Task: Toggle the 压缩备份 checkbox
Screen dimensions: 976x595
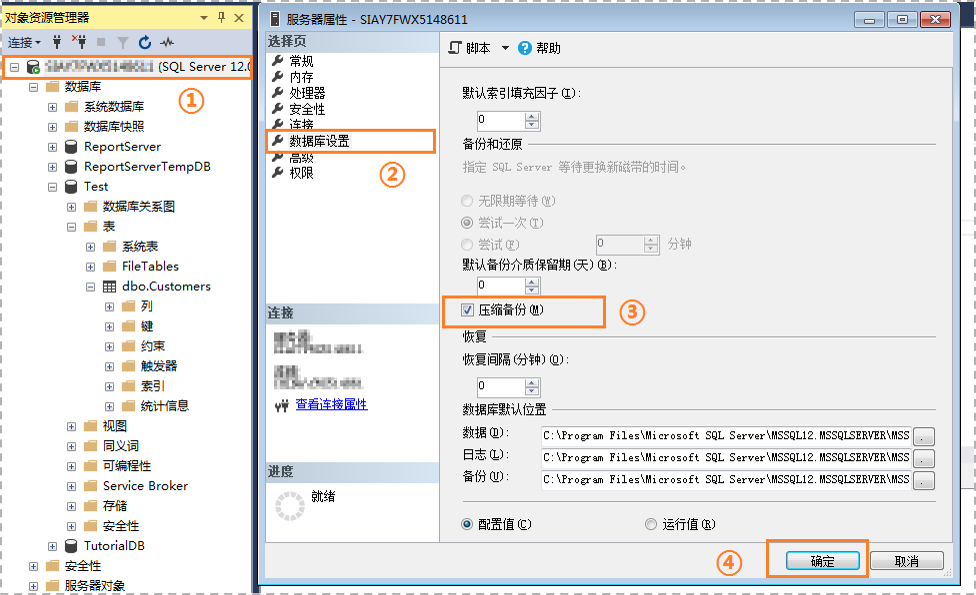Action: 467,310
